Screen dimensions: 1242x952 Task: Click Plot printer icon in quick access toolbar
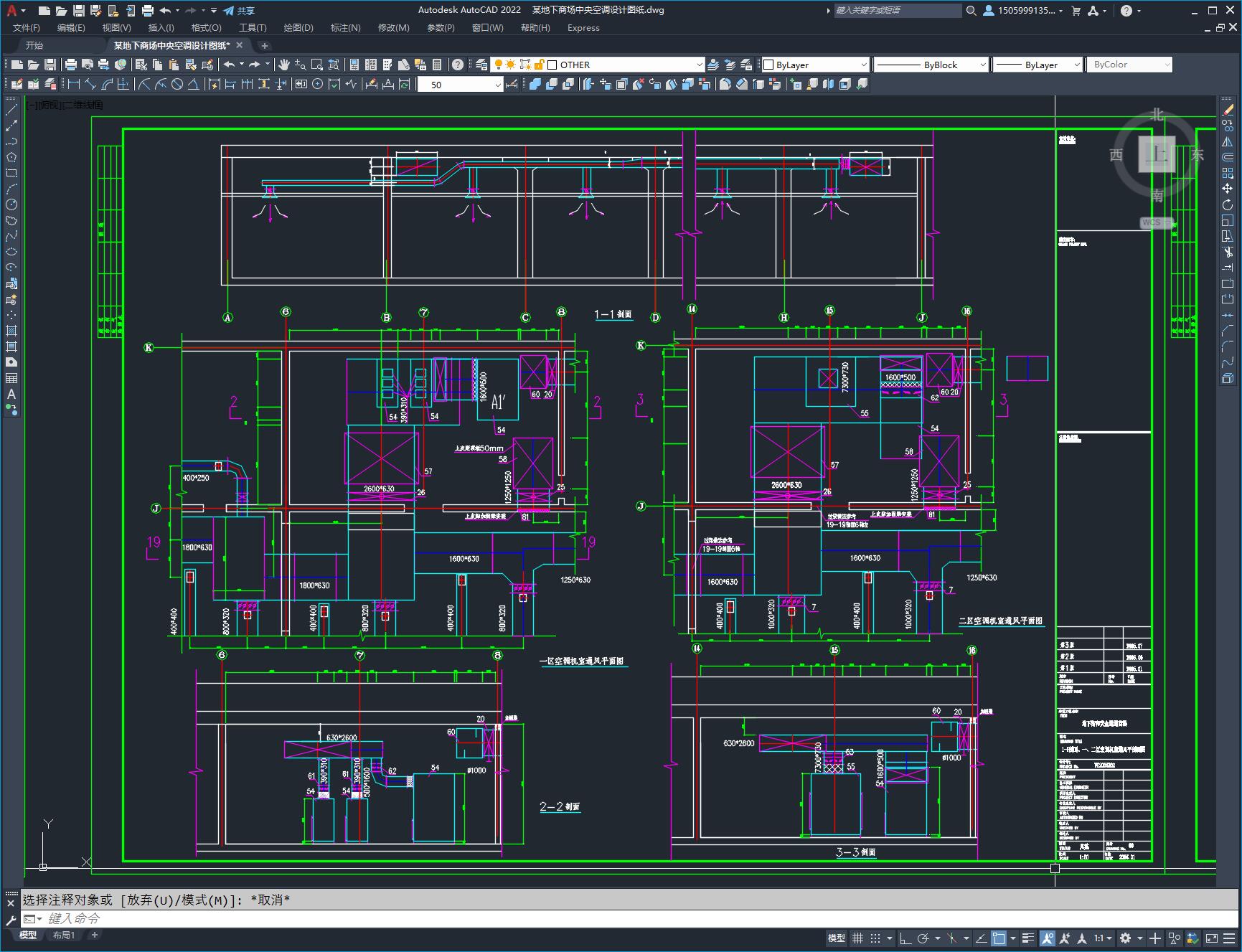[148, 10]
